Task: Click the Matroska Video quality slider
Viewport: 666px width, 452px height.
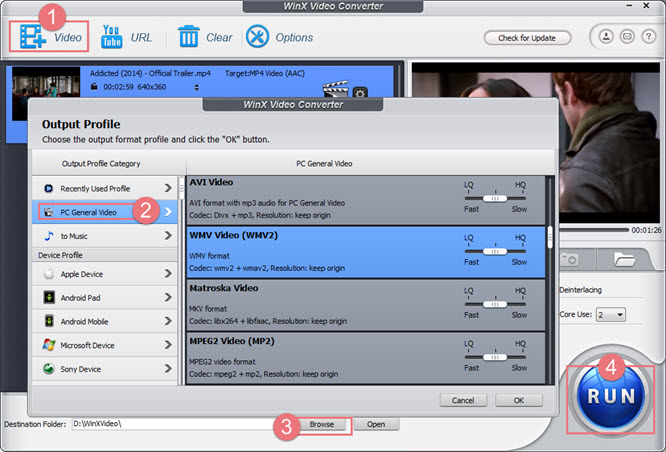Action: (495, 304)
